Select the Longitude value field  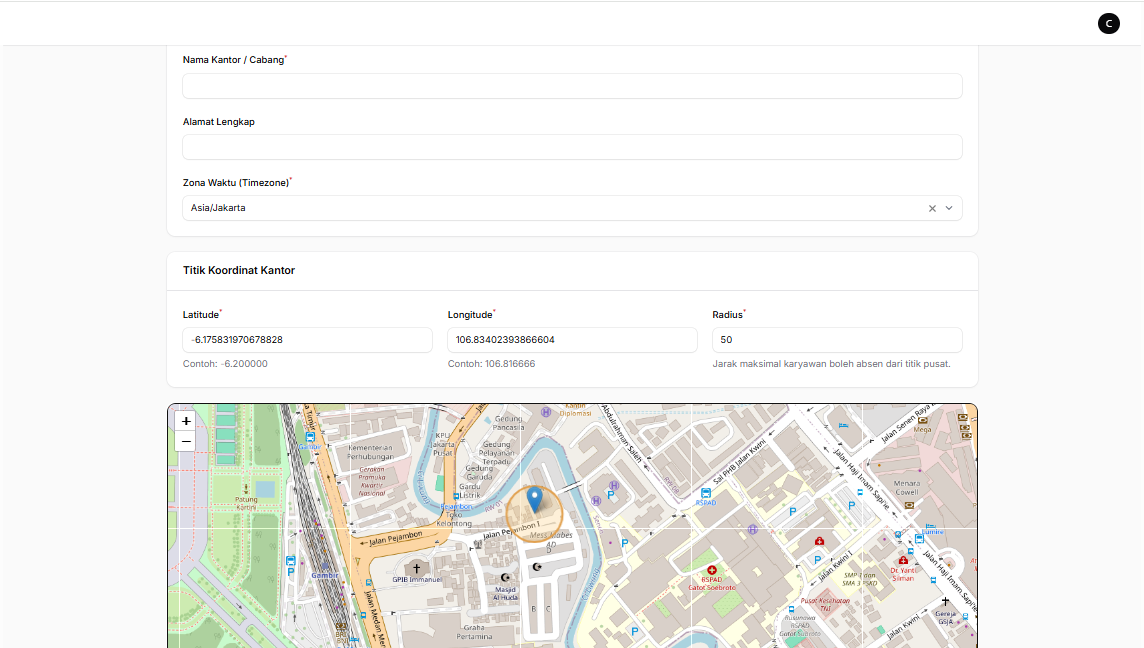click(572, 339)
